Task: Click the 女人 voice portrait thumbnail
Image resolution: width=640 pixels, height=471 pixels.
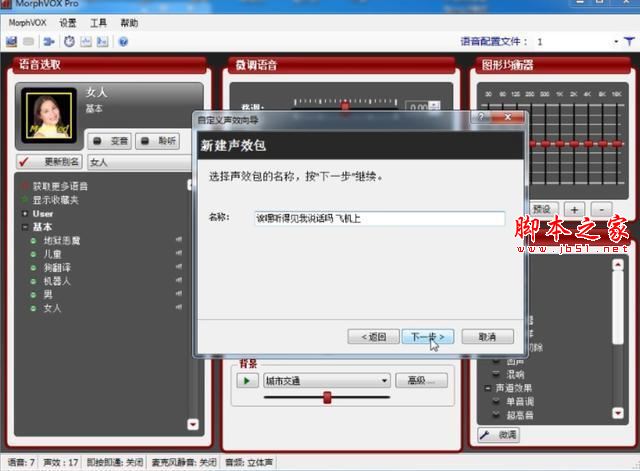Action: (49, 115)
